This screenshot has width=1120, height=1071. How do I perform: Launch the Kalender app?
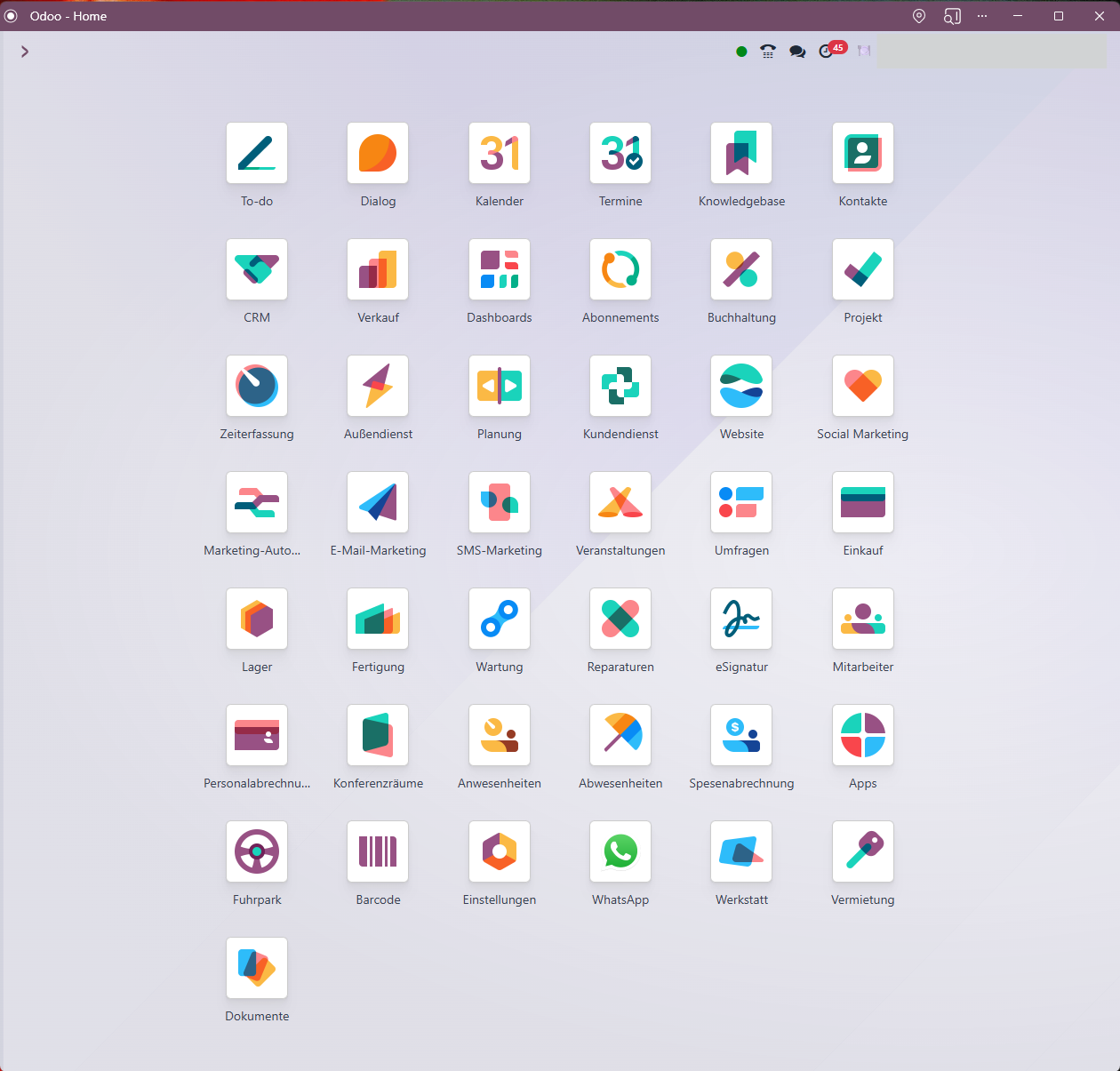click(x=500, y=154)
